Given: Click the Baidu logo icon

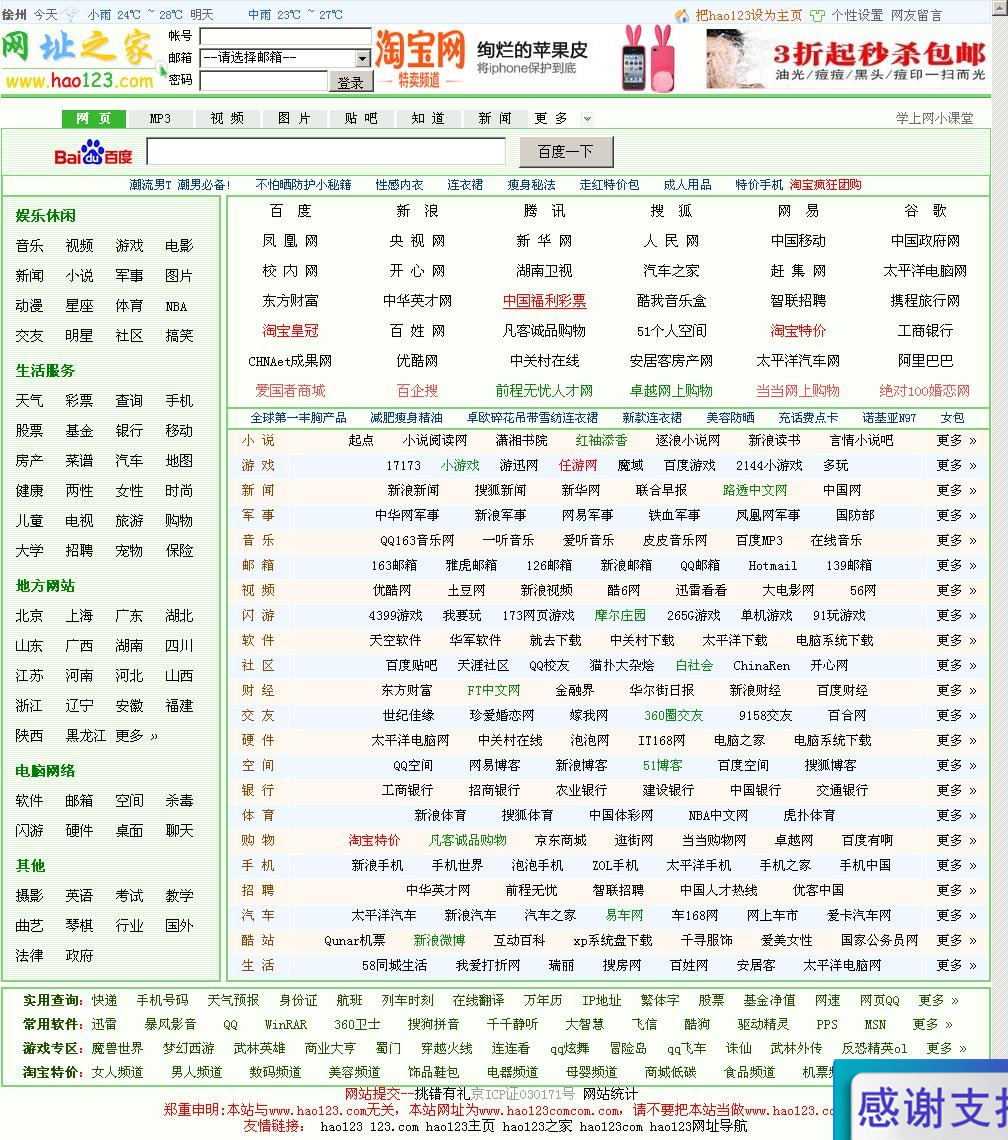Looking at the screenshot, I should tap(93, 152).
